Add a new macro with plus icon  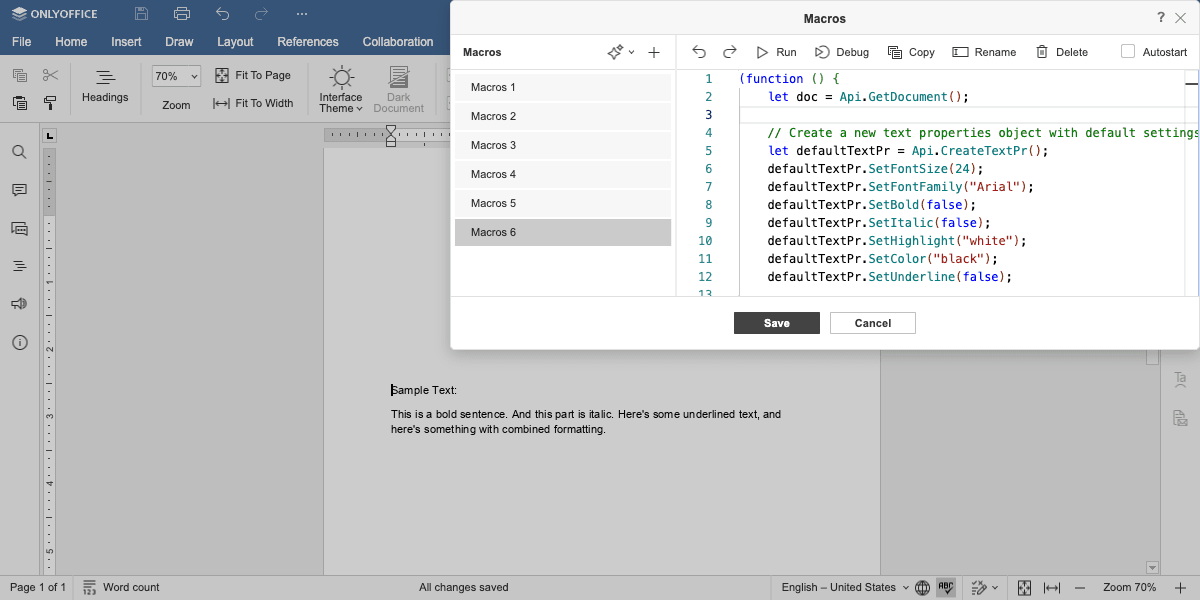pyautogui.click(x=654, y=52)
